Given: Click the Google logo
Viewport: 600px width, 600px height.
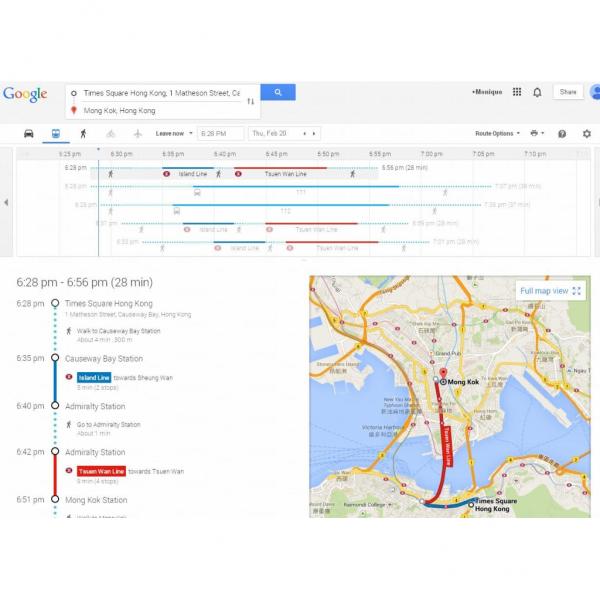Looking at the screenshot, I should pos(25,94).
